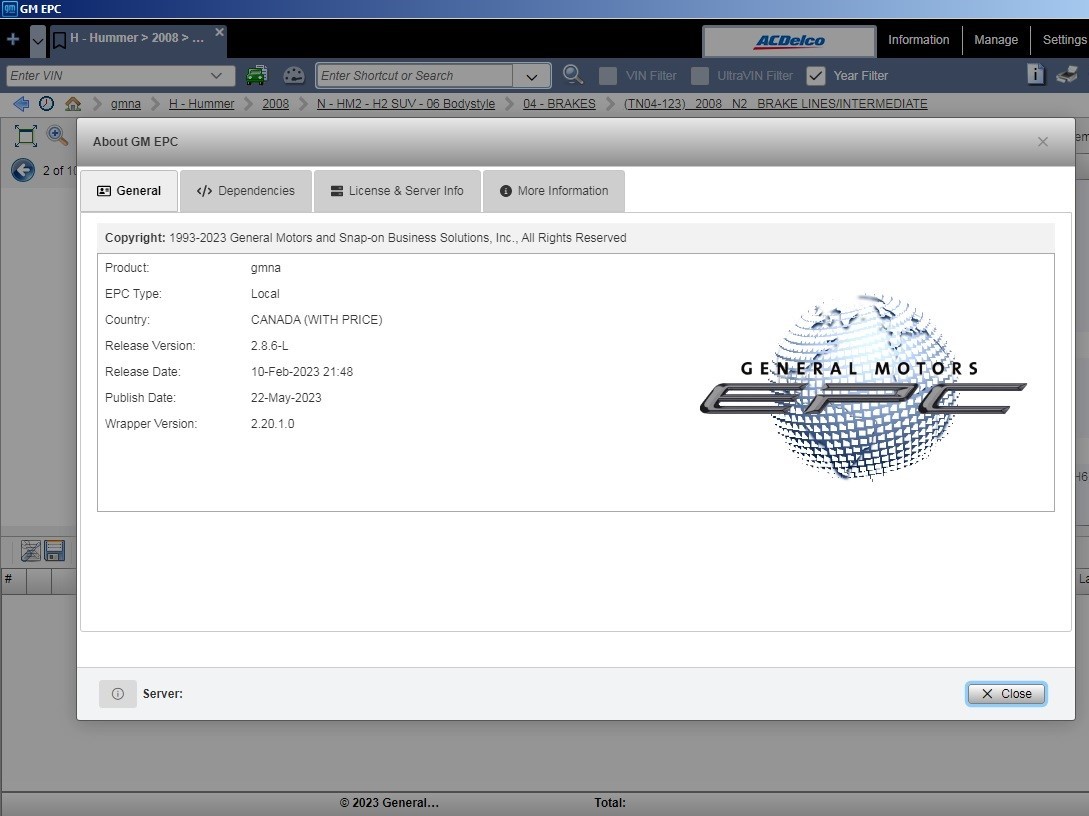Click the print icon in toolbar
The height and width of the screenshot is (816, 1089).
pyautogui.click(x=1067, y=74)
